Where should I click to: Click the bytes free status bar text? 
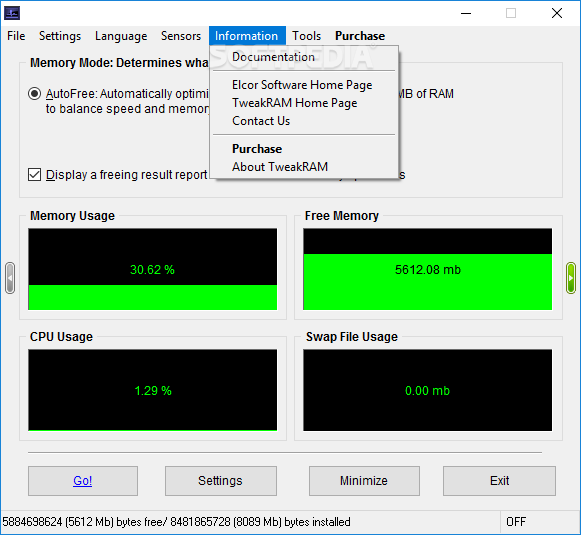(176, 522)
